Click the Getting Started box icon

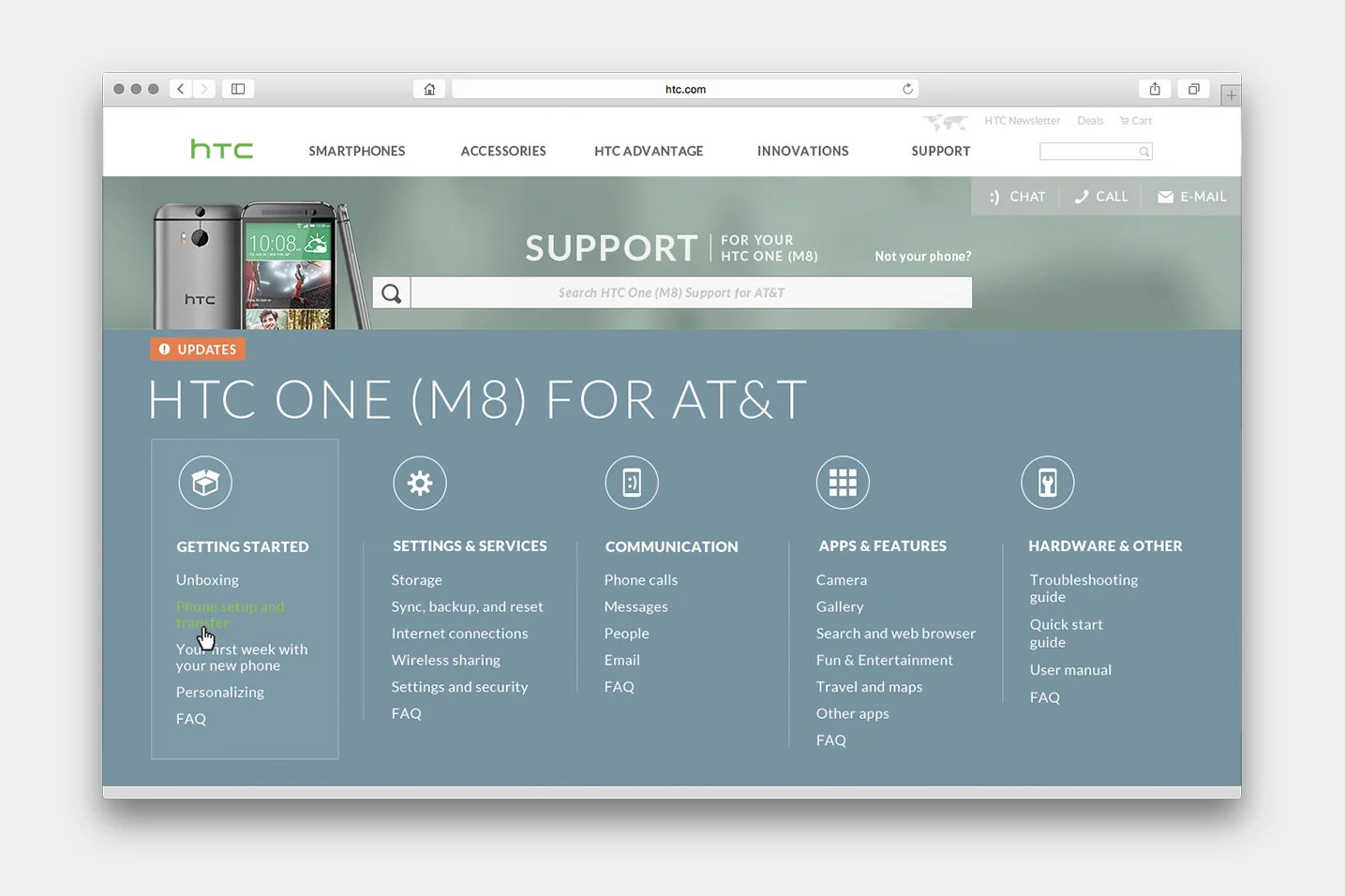pyautogui.click(x=205, y=483)
